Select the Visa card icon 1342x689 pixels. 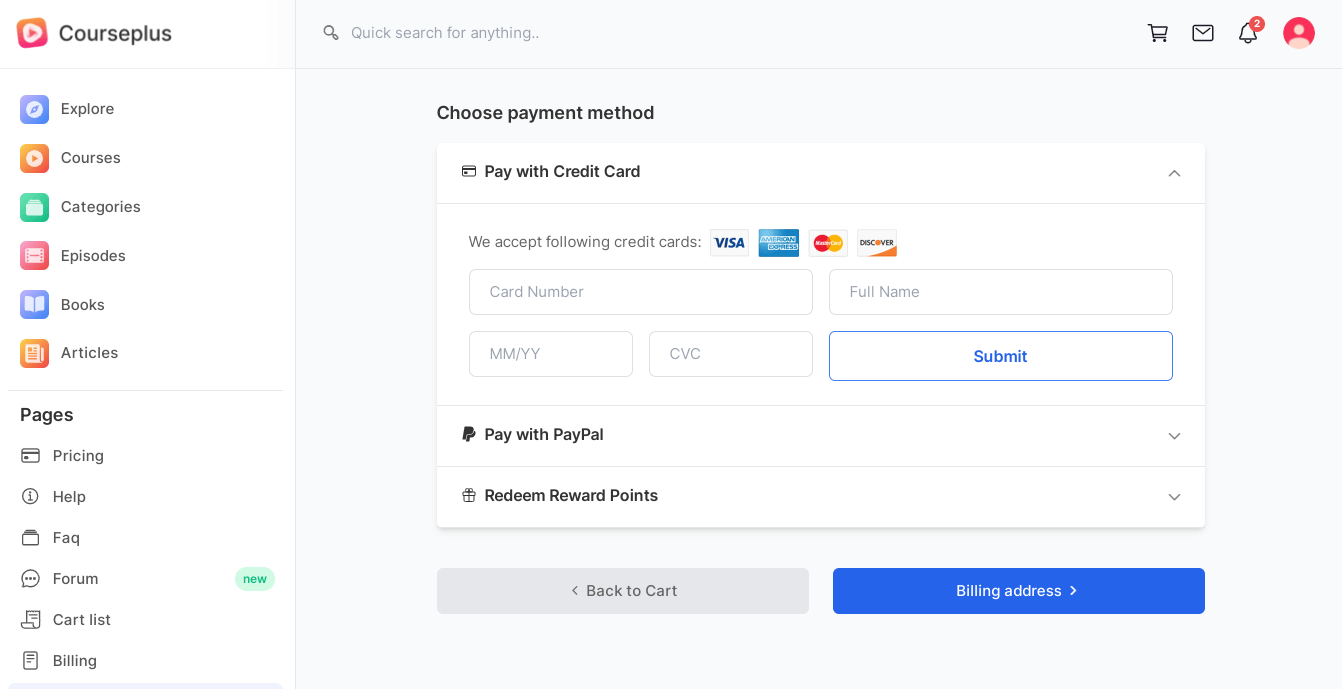[x=729, y=243]
